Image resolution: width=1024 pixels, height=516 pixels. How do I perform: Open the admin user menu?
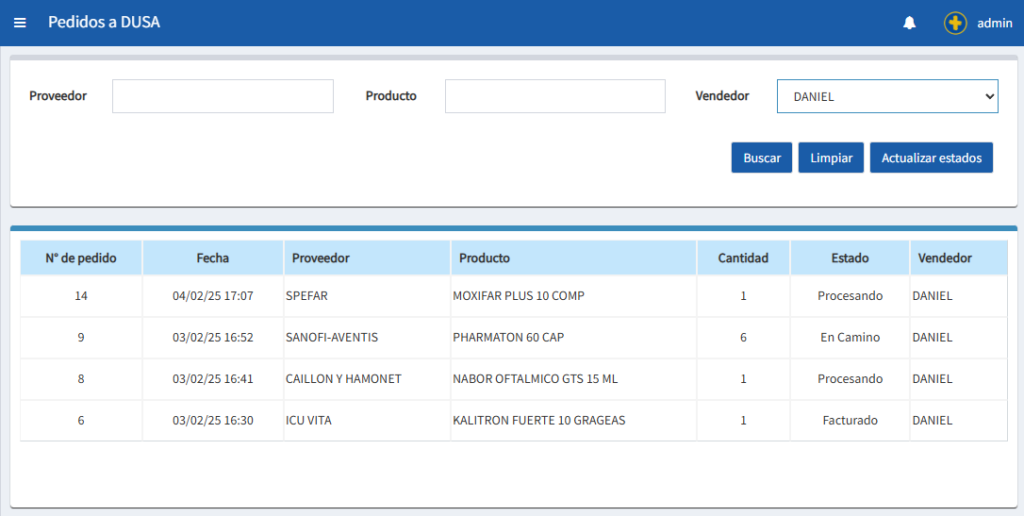click(994, 23)
